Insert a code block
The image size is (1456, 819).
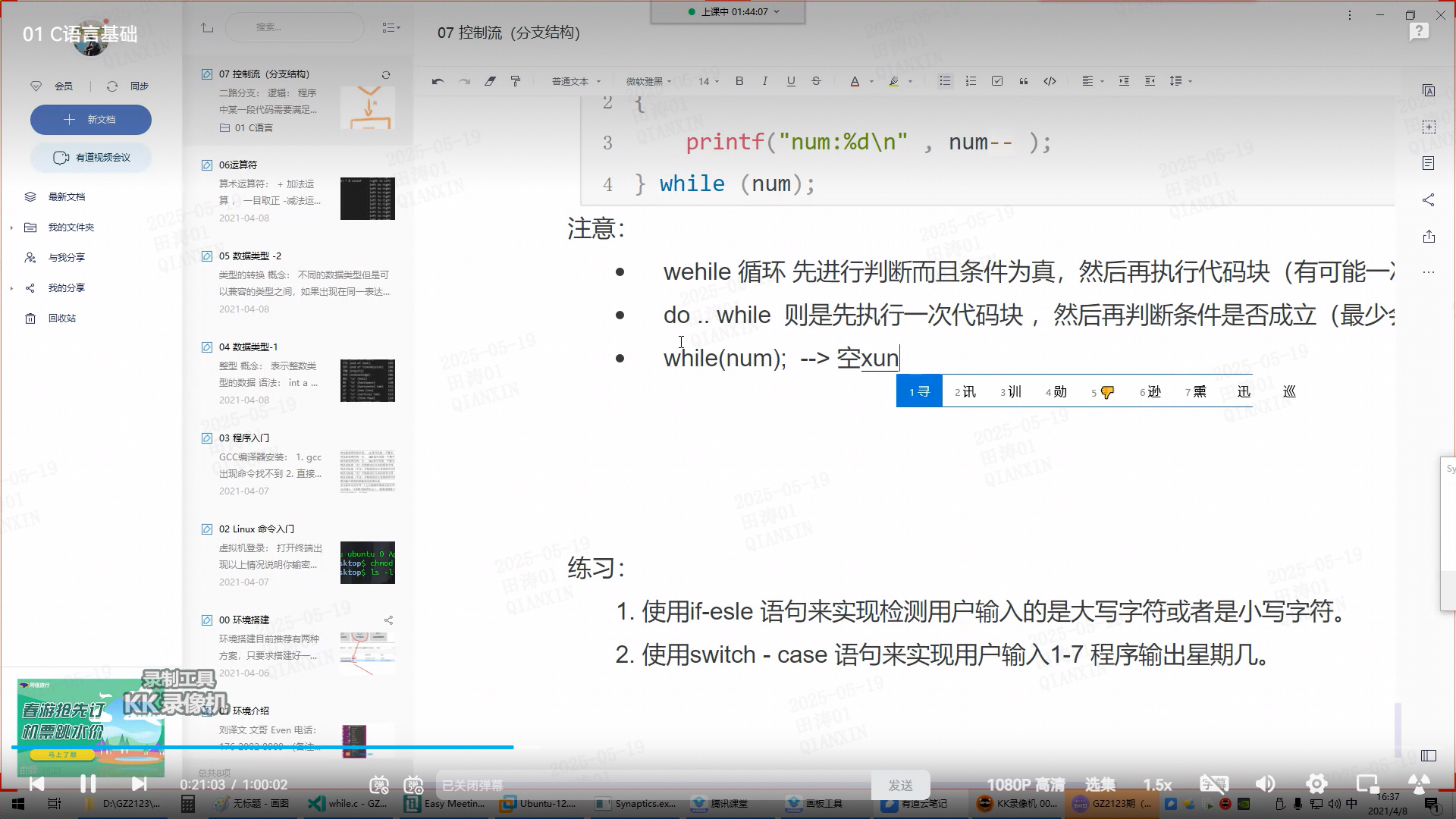click(1050, 81)
